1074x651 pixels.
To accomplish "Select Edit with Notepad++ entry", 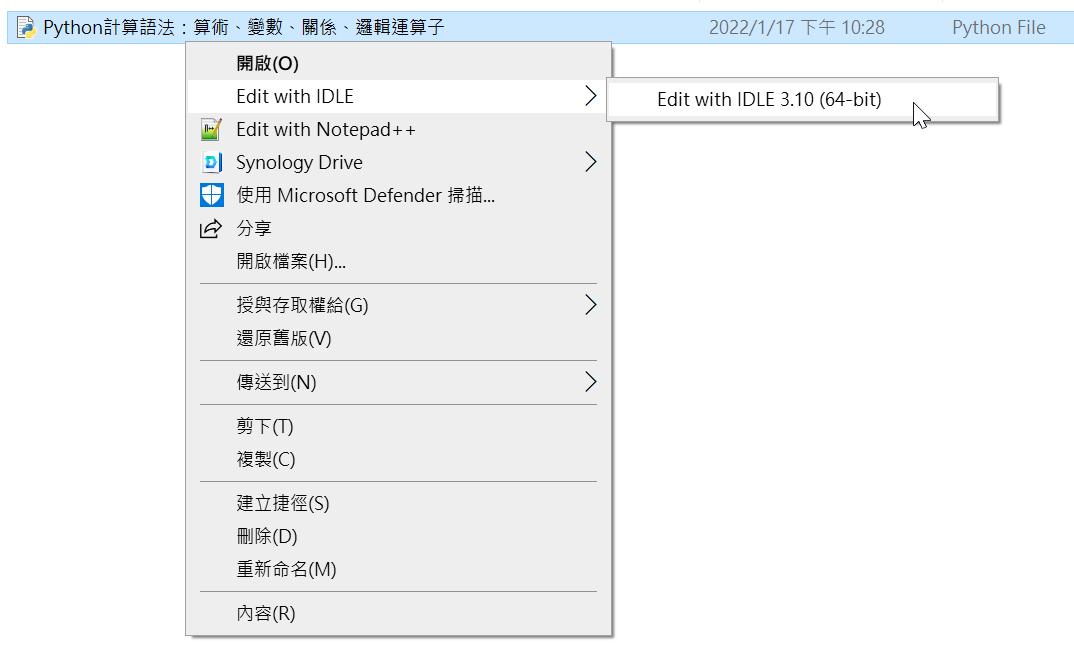I will 399,130.
